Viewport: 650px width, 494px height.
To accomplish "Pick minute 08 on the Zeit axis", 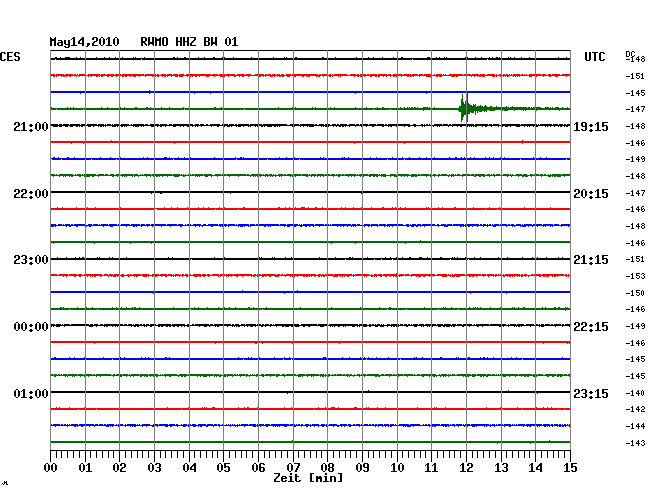I will (327, 467).
